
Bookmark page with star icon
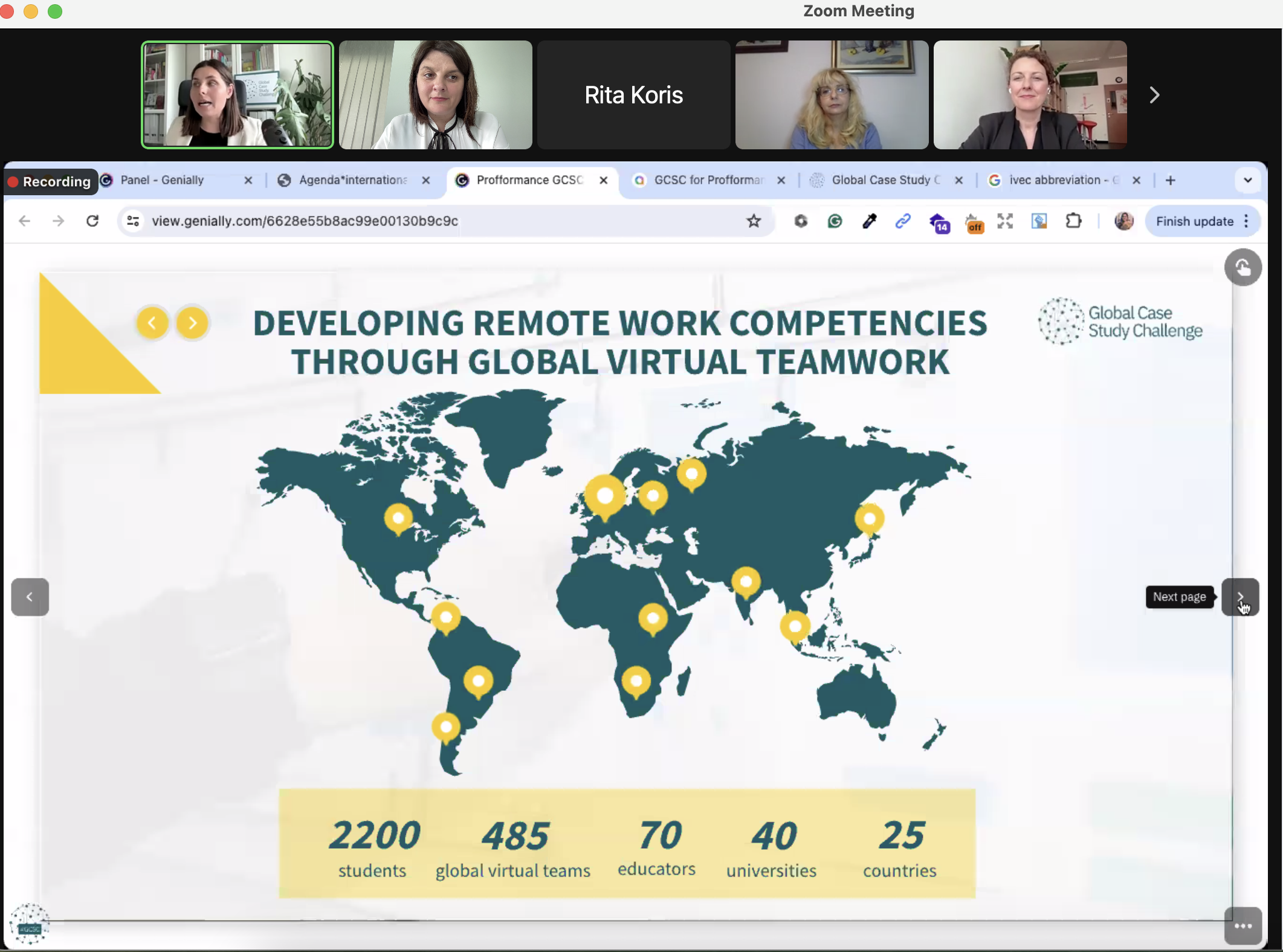(753, 221)
